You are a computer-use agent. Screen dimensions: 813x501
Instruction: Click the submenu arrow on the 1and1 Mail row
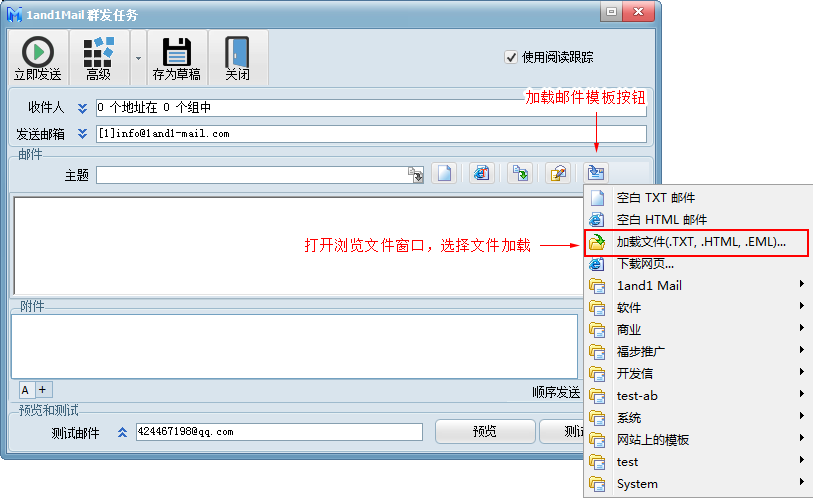[x=802, y=284]
